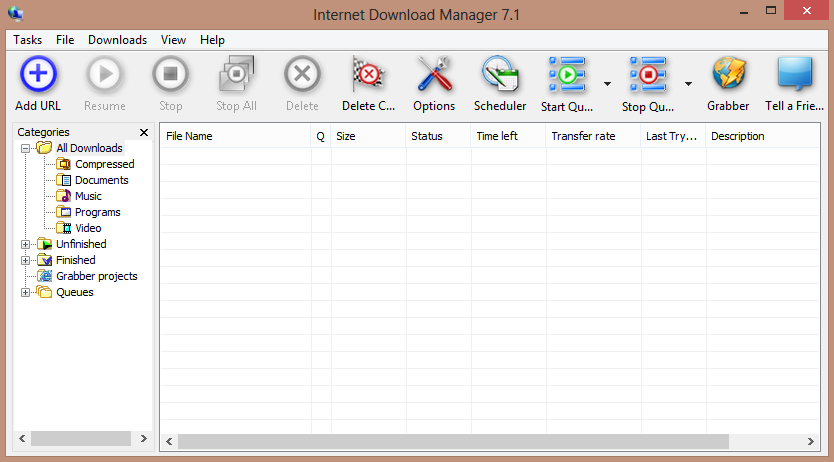
Task: Open the Start Queue dropdown arrow
Action: pos(607,83)
